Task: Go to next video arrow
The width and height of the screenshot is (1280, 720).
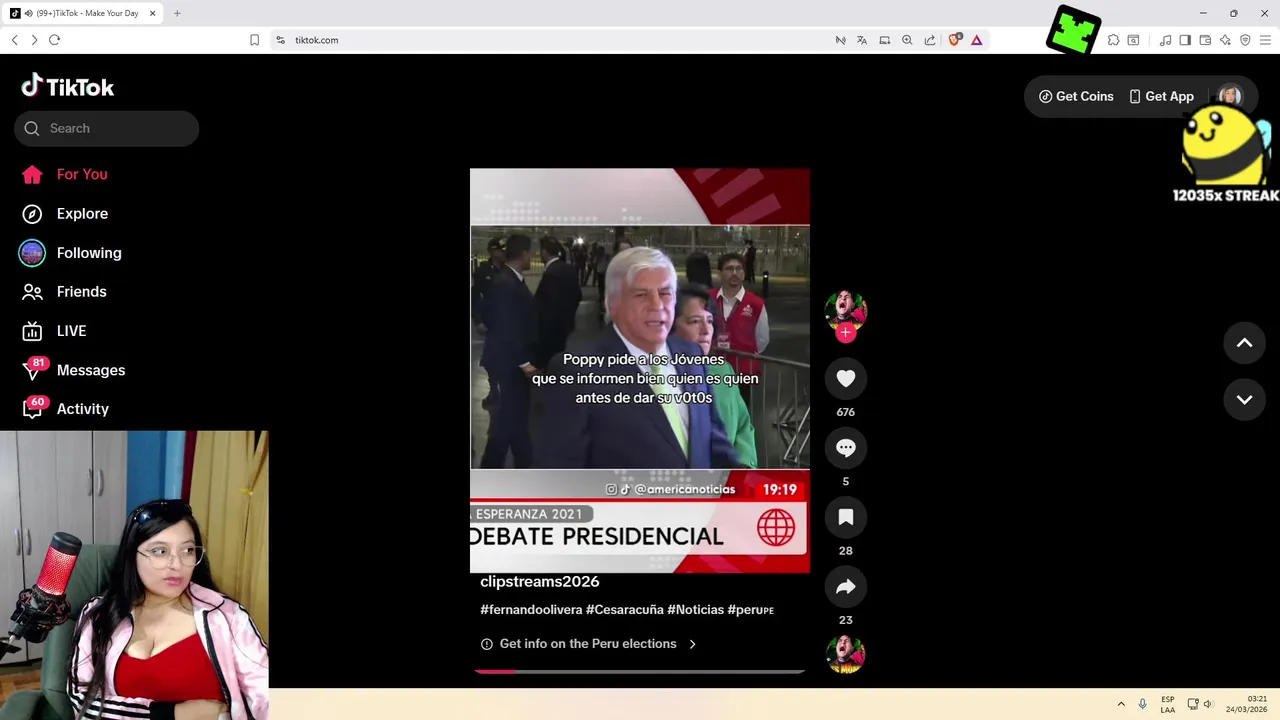Action: tap(1244, 400)
